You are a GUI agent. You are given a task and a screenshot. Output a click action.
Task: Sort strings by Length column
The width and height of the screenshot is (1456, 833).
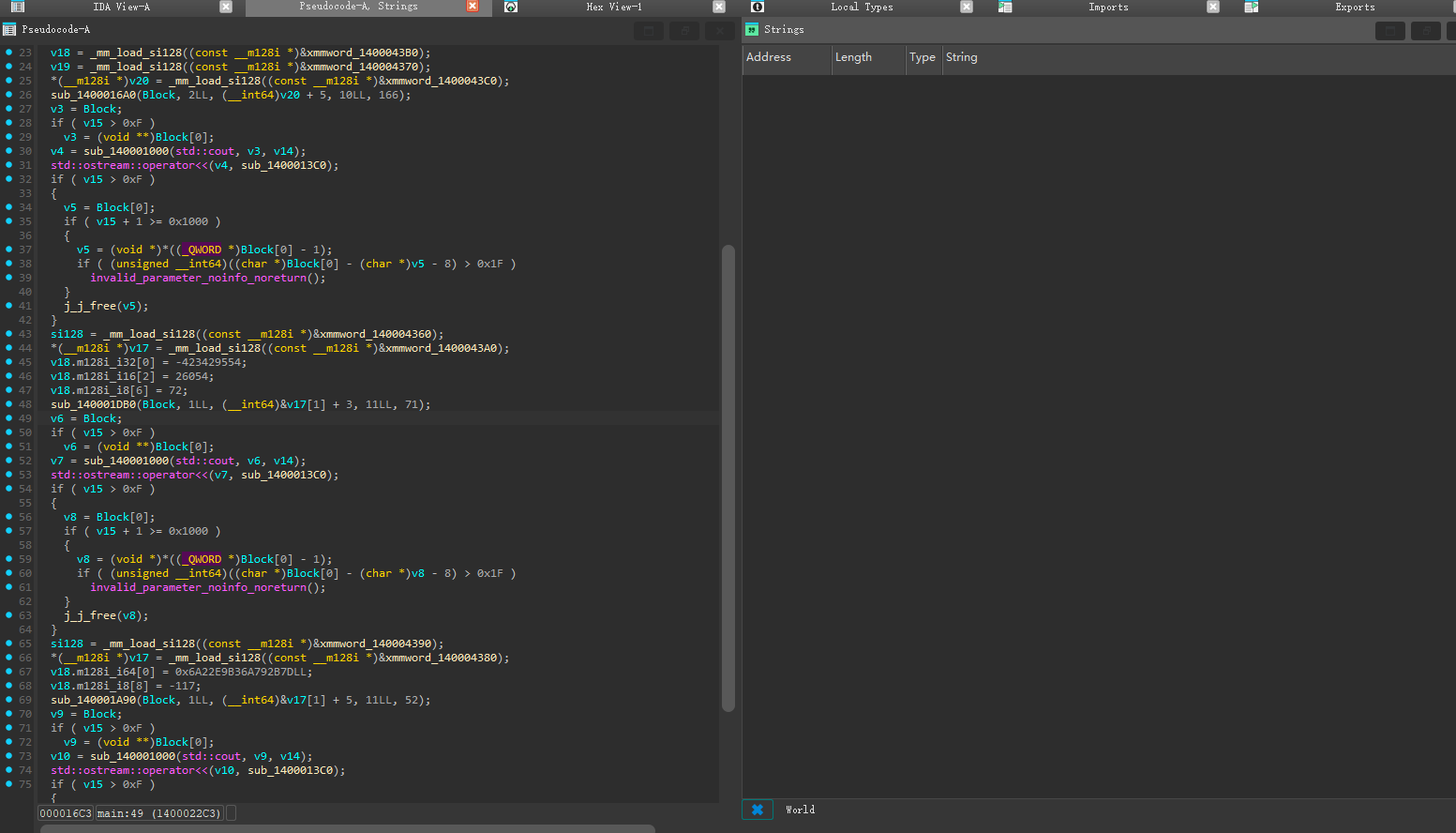868,58
